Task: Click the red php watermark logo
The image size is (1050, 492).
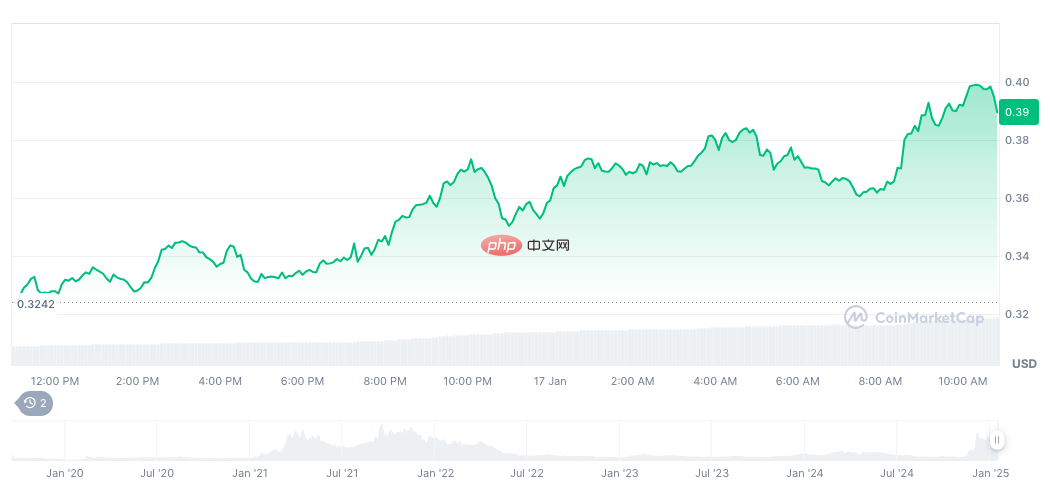Action: click(501, 245)
